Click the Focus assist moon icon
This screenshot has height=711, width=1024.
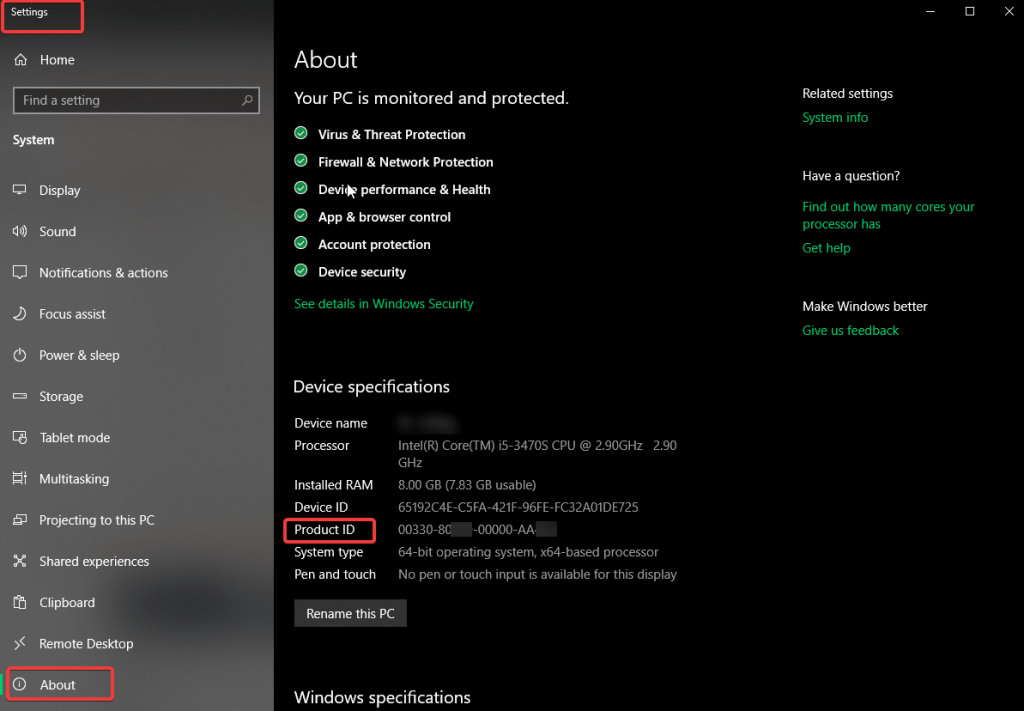(x=20, y=313)
